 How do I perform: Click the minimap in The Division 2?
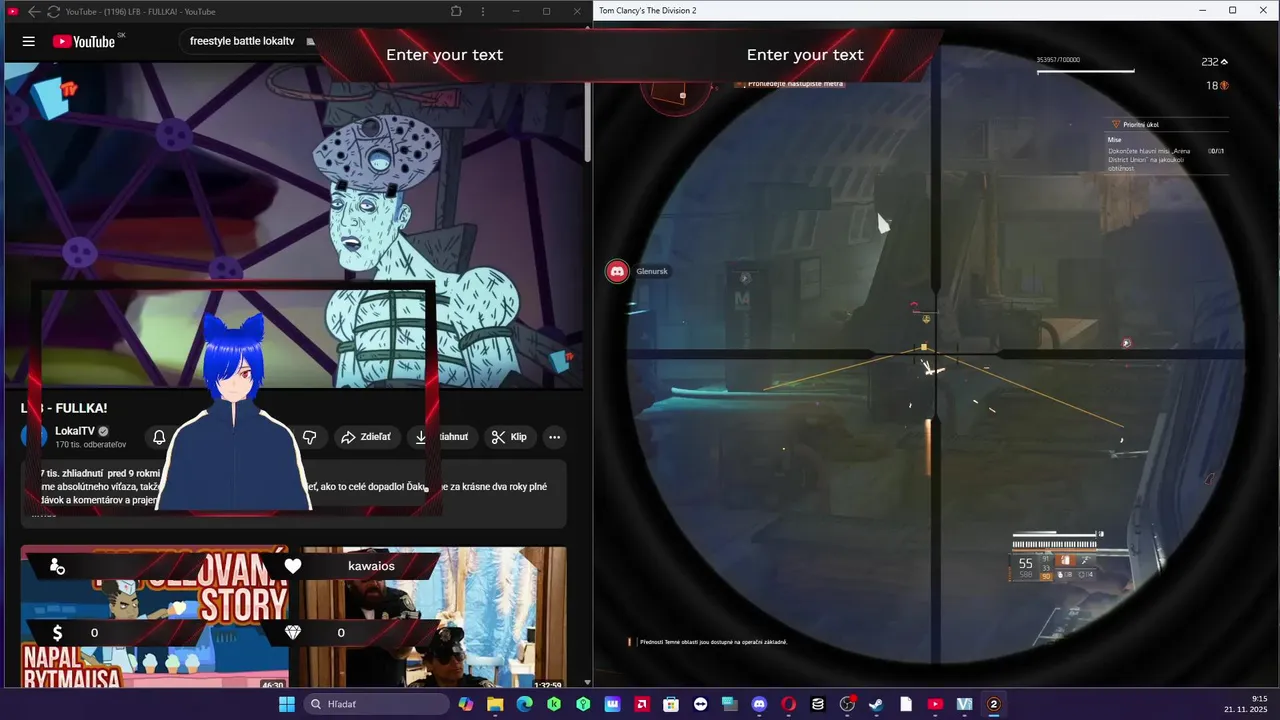[675, 94]
